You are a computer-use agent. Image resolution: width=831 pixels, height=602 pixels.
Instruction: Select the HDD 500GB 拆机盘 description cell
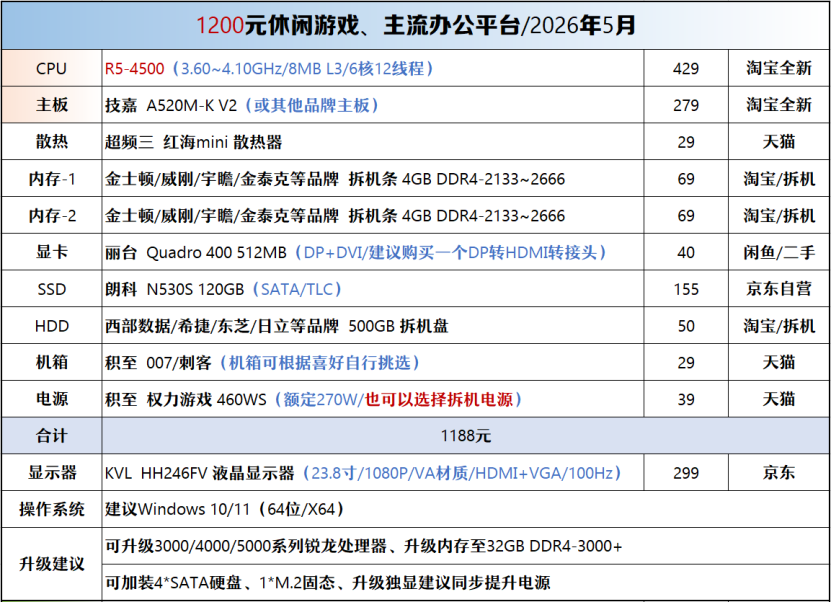click(373, 325)
